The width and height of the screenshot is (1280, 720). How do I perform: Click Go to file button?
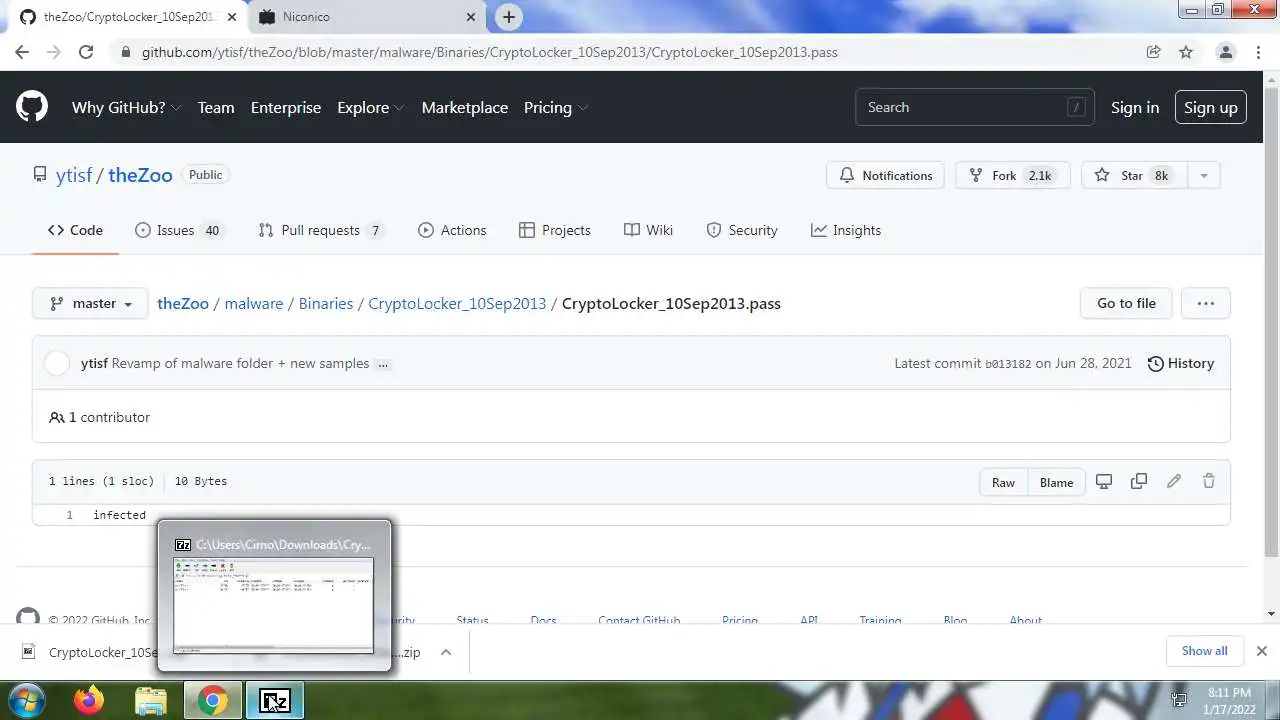point(1126,303)
